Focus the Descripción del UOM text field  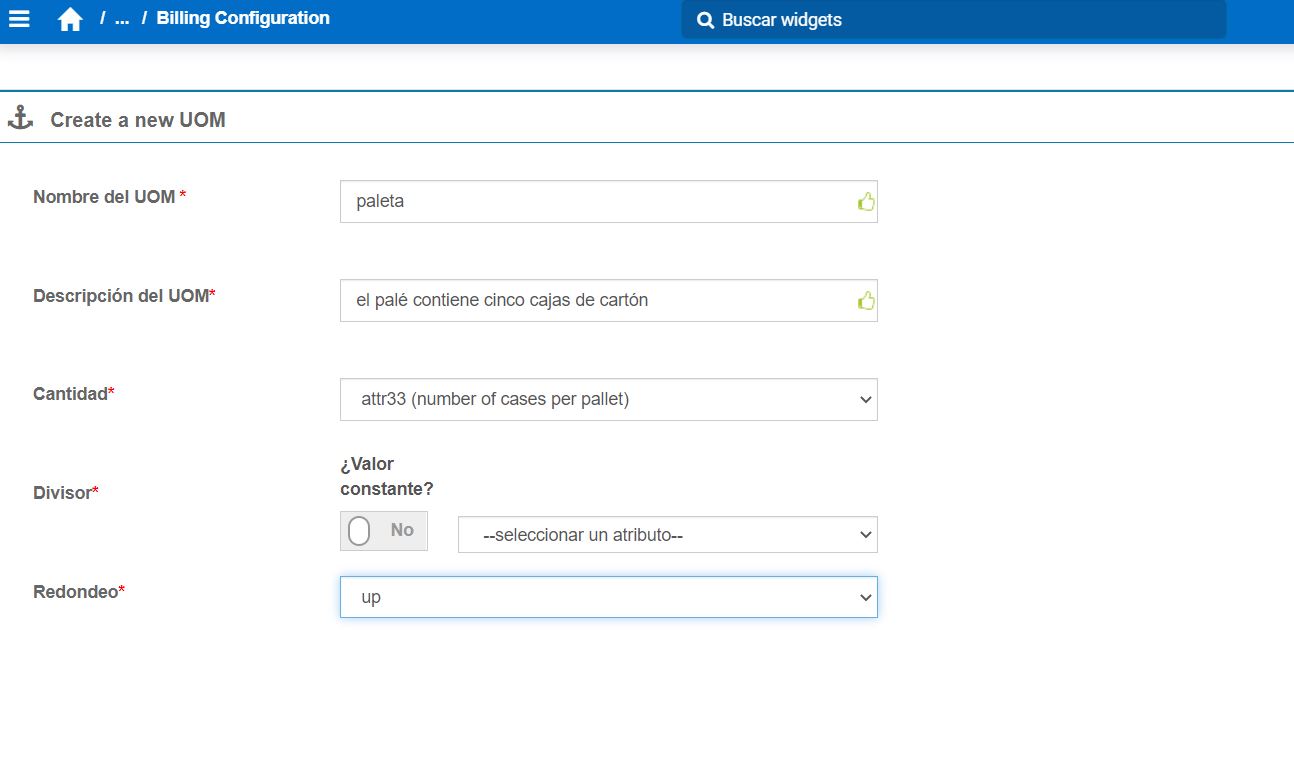coord(595,301)
